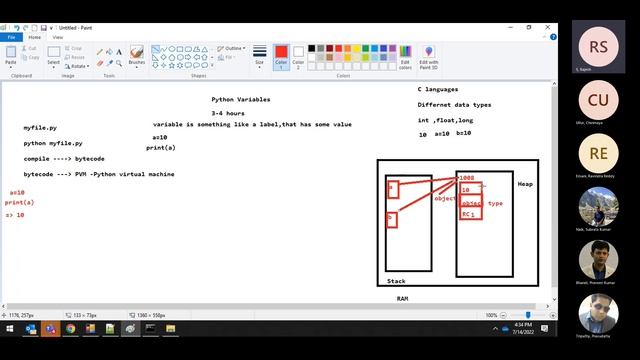Click the Brushes tool icon
Image resolution: width=640 pixels, height=360 pixels.
(x=137, y=52)
